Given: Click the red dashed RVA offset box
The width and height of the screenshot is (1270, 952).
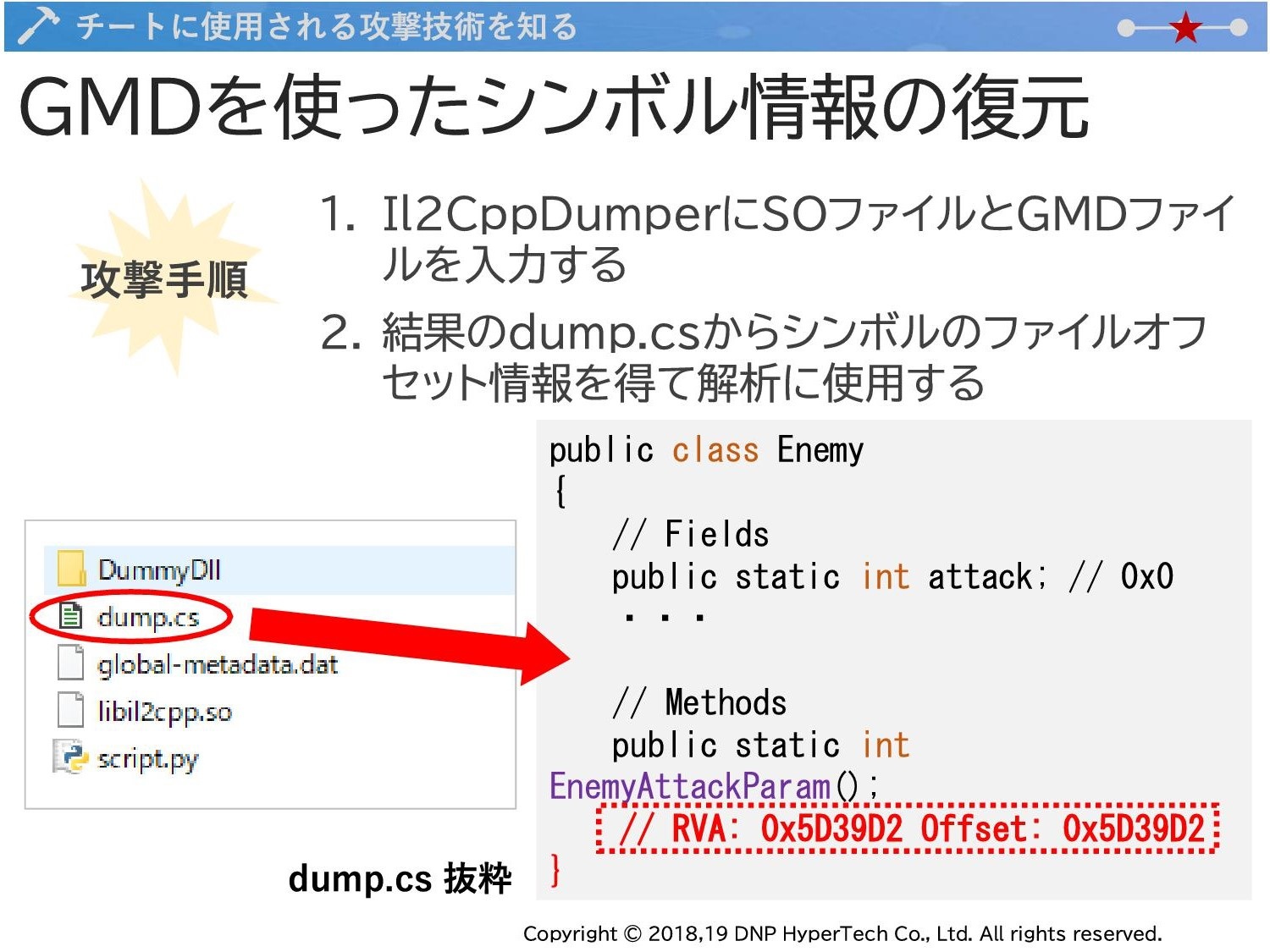Looking at the screenshot, I should click(x=906, y=828).
